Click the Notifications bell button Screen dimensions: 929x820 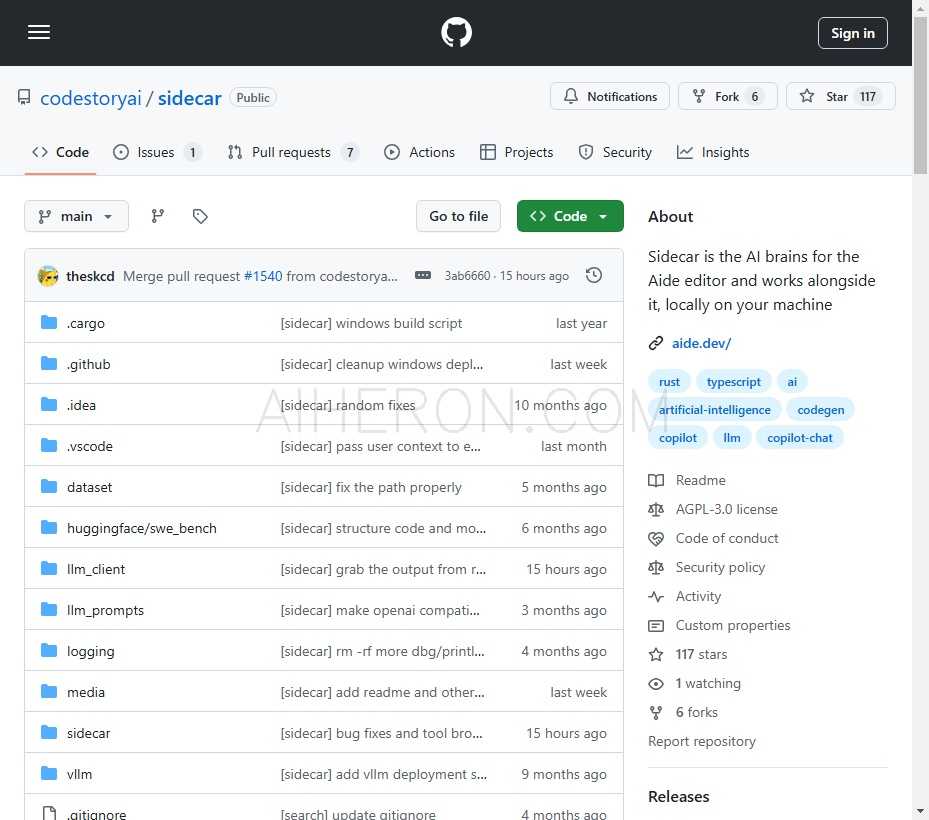pyautogui.click(x=610, y=97)
